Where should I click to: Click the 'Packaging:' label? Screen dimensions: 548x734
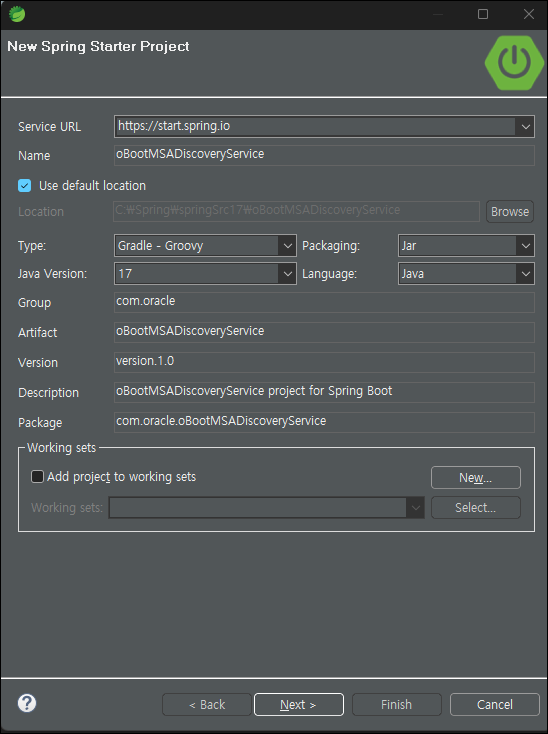tap(331, 246)
